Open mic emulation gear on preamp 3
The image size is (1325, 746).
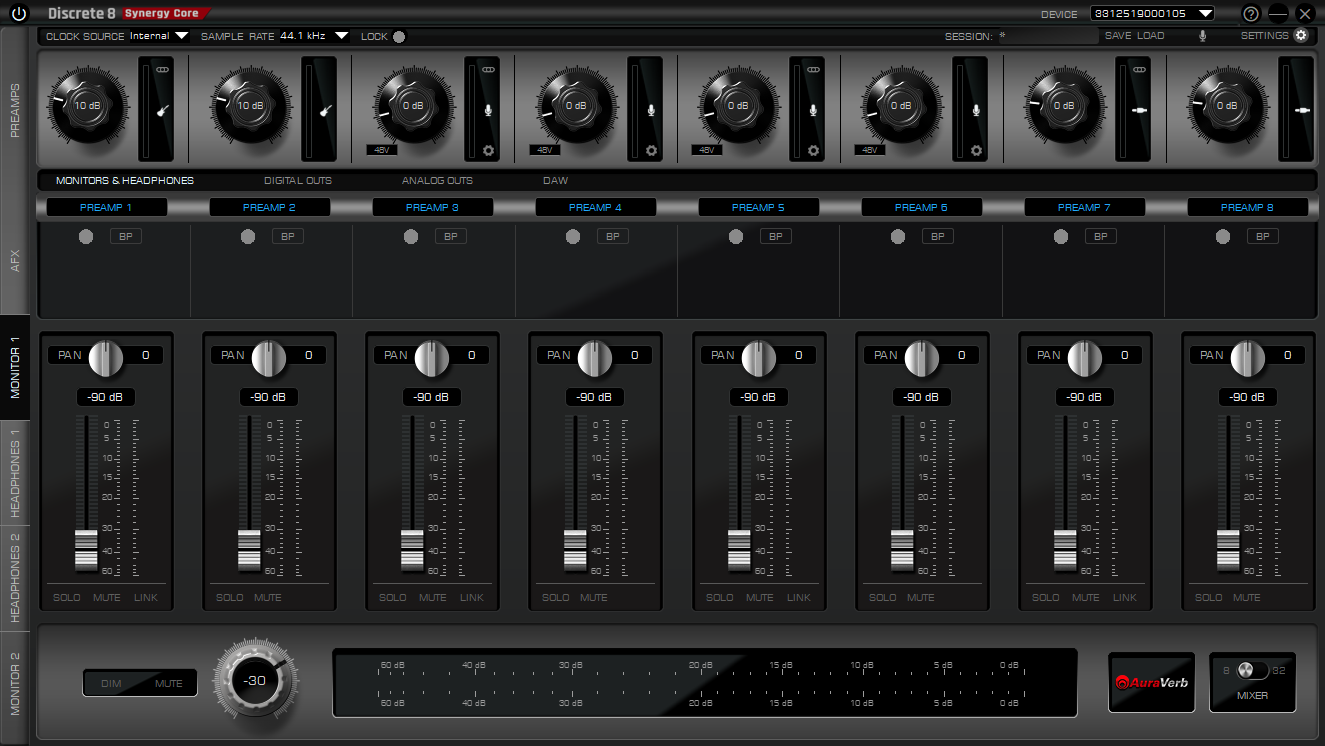(x=488, y=151)
